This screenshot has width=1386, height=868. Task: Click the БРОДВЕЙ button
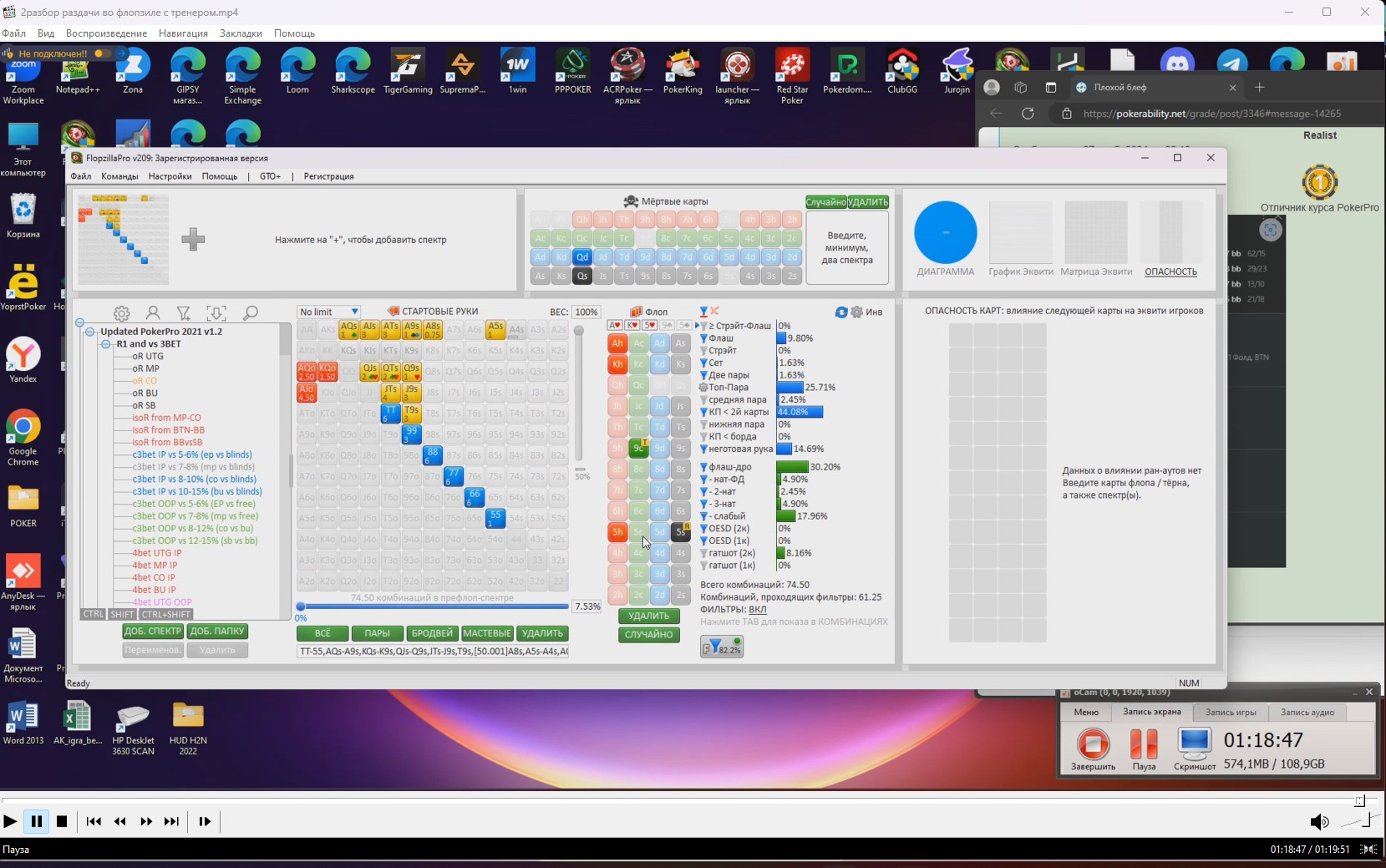click(x=432, y=633)
